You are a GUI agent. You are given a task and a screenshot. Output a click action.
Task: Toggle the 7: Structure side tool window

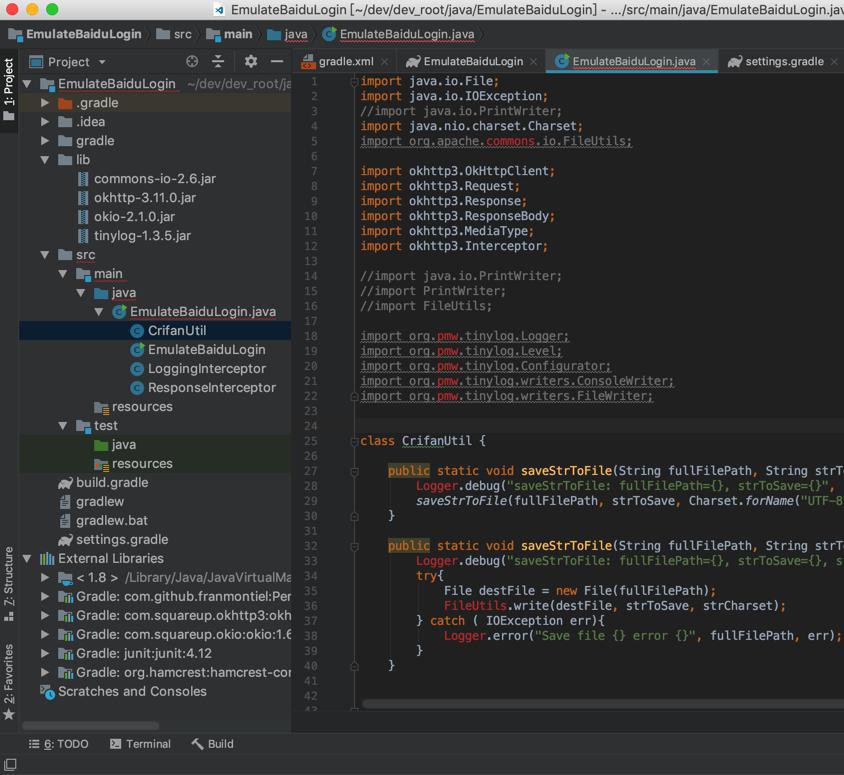(9, 583)
